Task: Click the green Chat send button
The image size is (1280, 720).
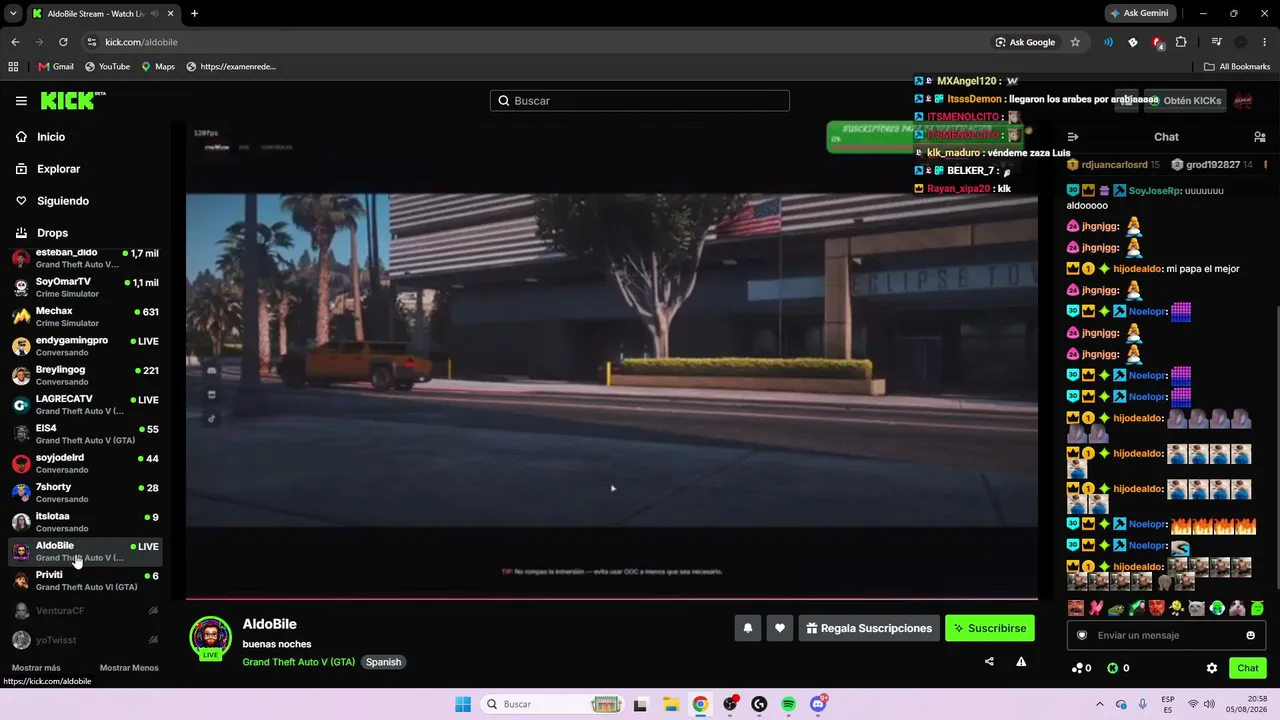Action: click(1248, 668)
